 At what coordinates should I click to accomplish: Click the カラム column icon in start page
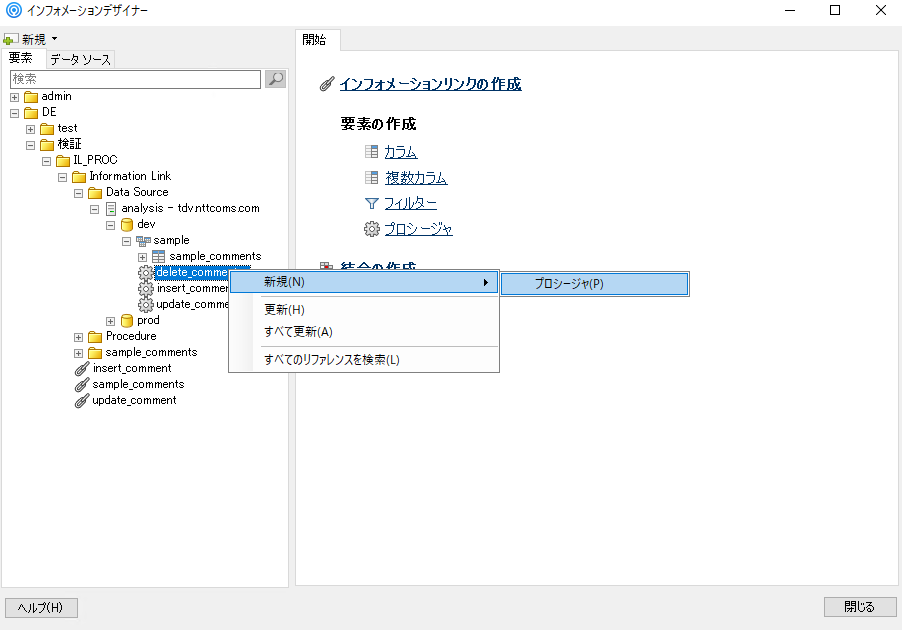pyautogui.click(x=372, y=151)
